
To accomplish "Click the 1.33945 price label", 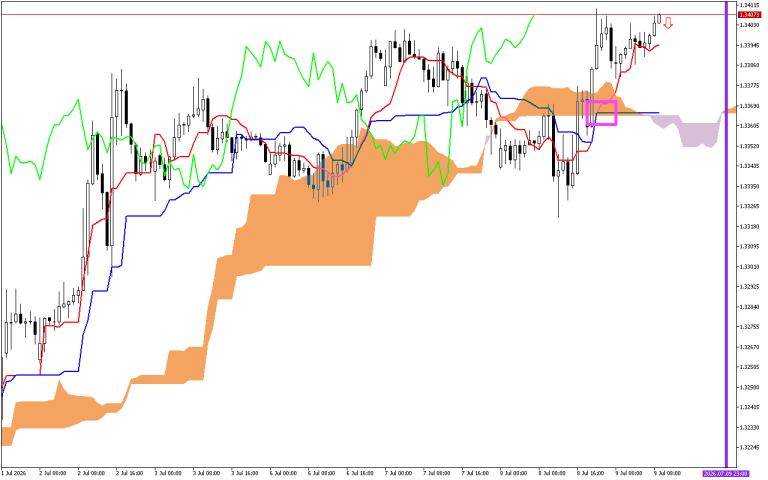I will (749, 45).
